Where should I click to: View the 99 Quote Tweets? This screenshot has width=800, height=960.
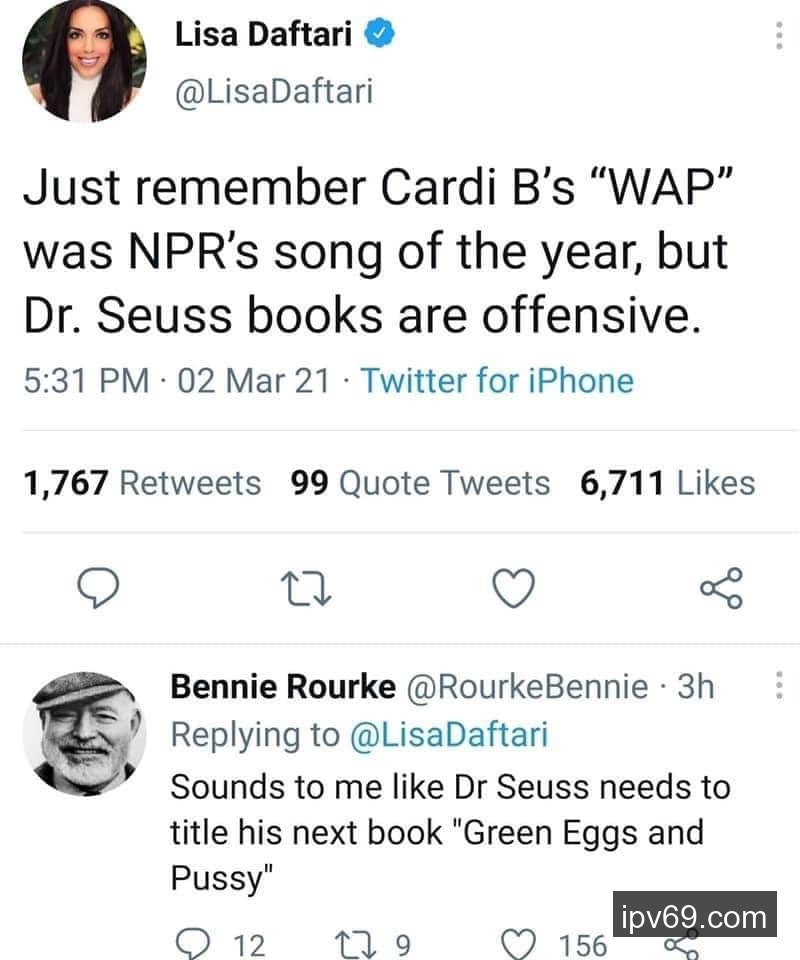tap(420, 483)
